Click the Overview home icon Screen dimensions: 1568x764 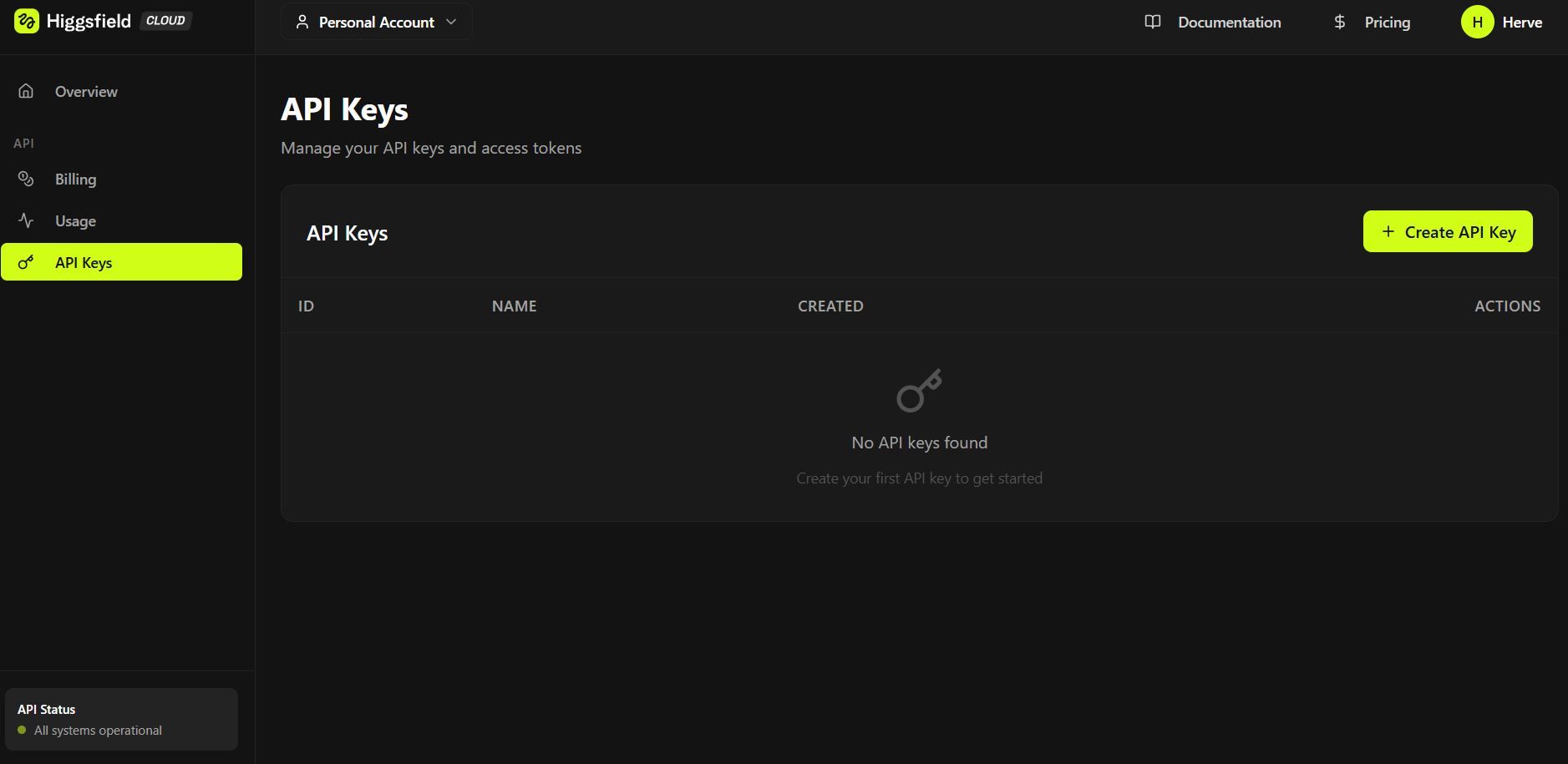click(x=26, y=91)
